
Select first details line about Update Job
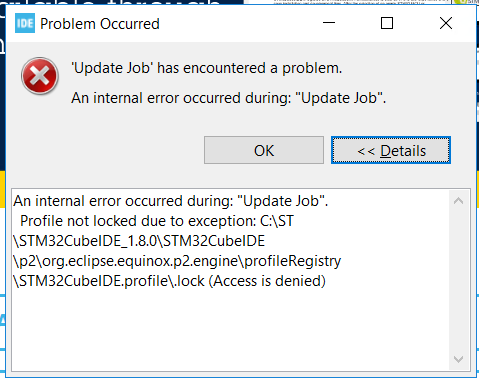(x=171, y=201)
